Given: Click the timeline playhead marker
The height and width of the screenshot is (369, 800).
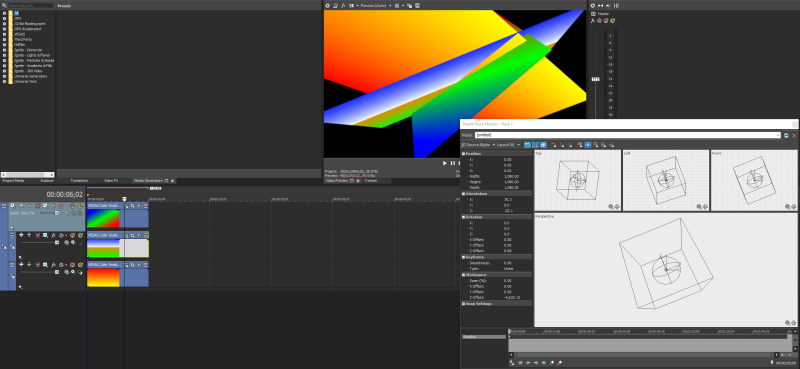Looking at the screenshot, I should point(124,199).
